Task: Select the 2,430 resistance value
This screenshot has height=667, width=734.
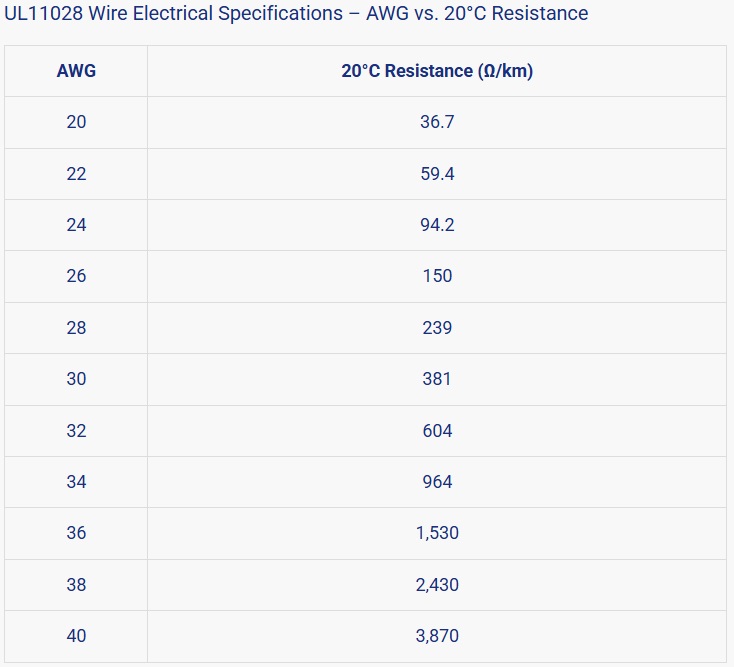Action: tap(437, 585)
